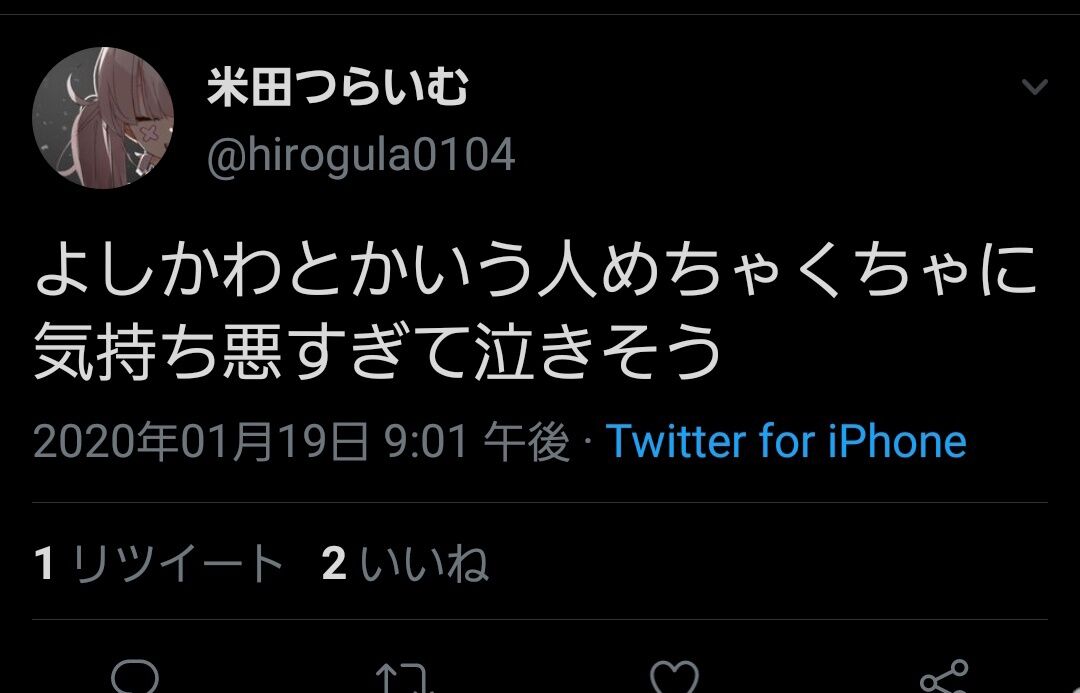Viewport: 1080px width, 693px height.
Task: Select the @hirogula0104 handle
Action: pyautogui.click(x=361, y=155)
